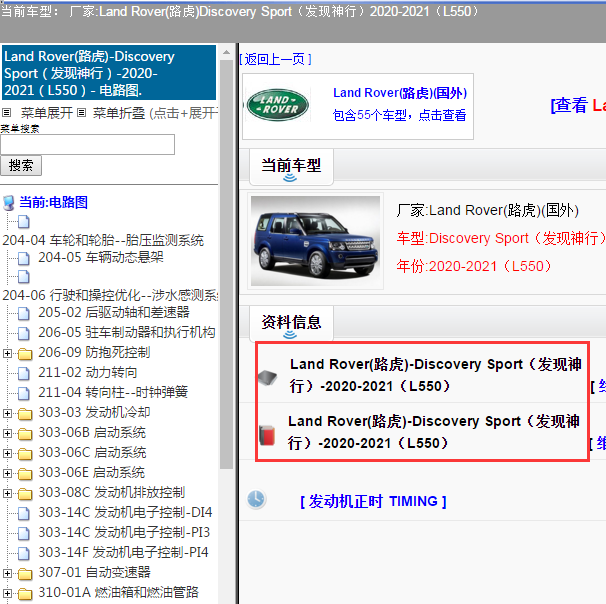Click the 当前:电路图 computer icon
Screen dimensions: 606x604
click(9, 203)
